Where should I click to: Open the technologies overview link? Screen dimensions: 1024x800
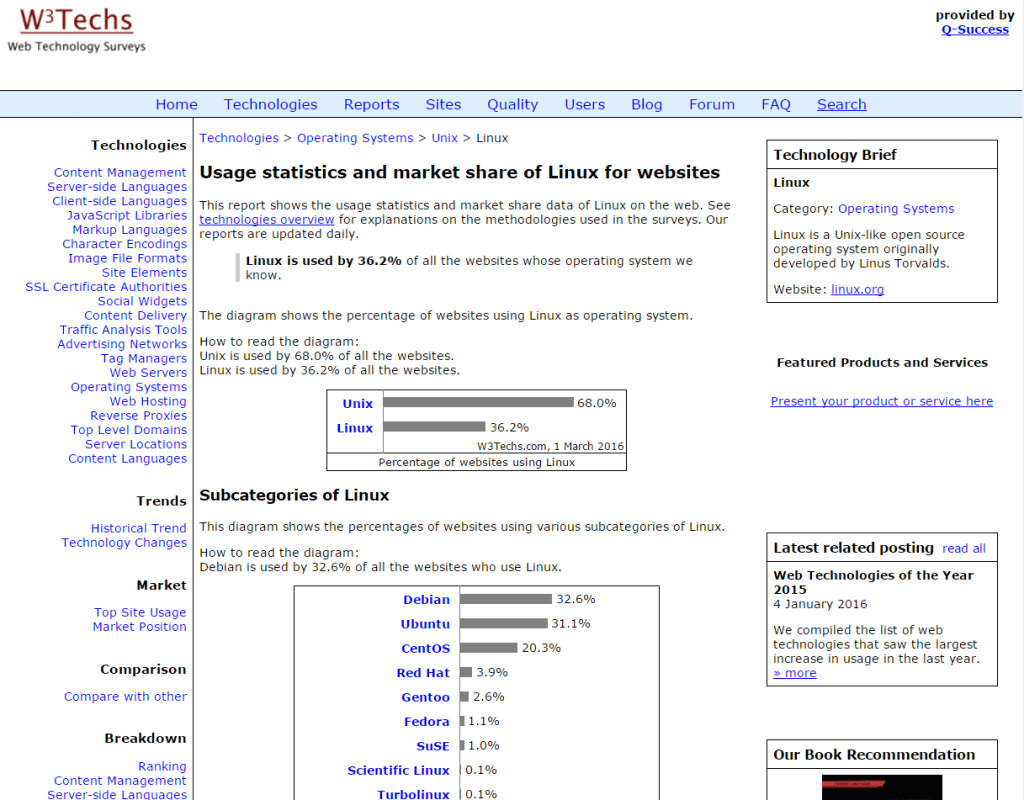click(x=266, y=219)
